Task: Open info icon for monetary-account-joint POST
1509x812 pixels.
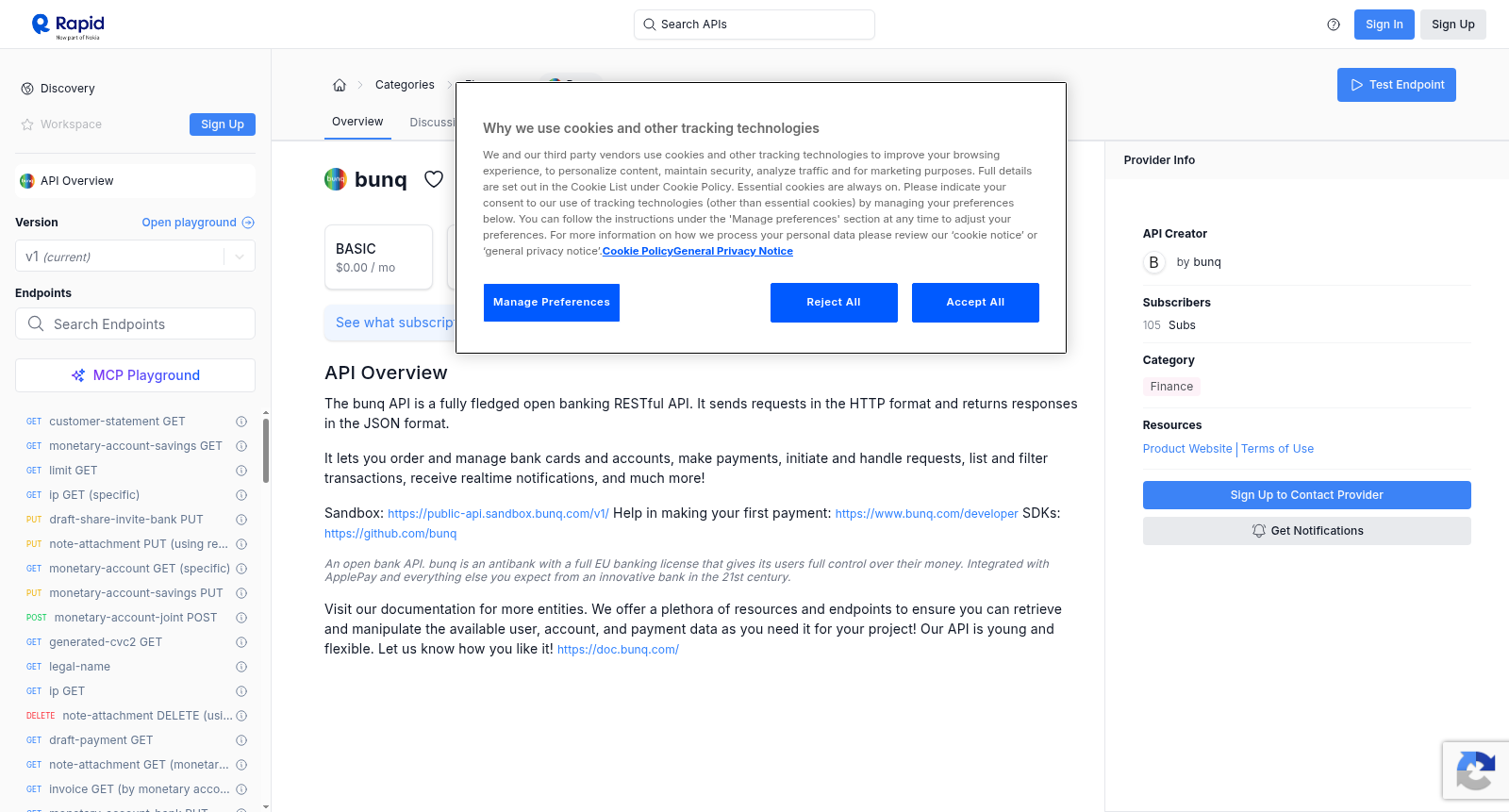Action: click(x=241, y=618)
